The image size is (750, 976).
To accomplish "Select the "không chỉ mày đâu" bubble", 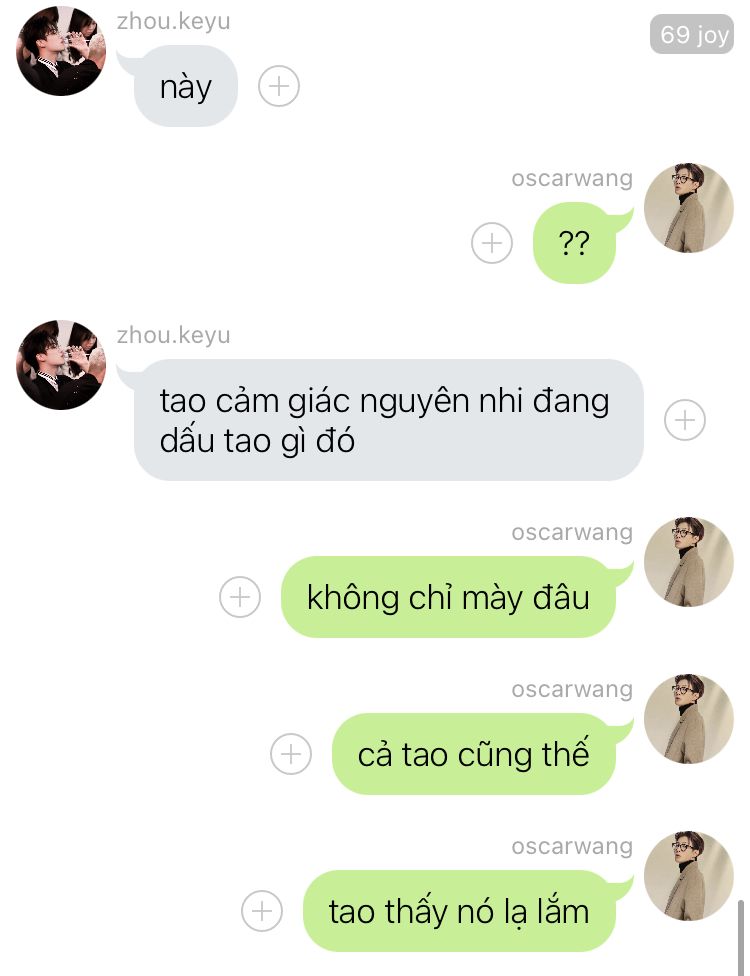I will tap(448, 597).
